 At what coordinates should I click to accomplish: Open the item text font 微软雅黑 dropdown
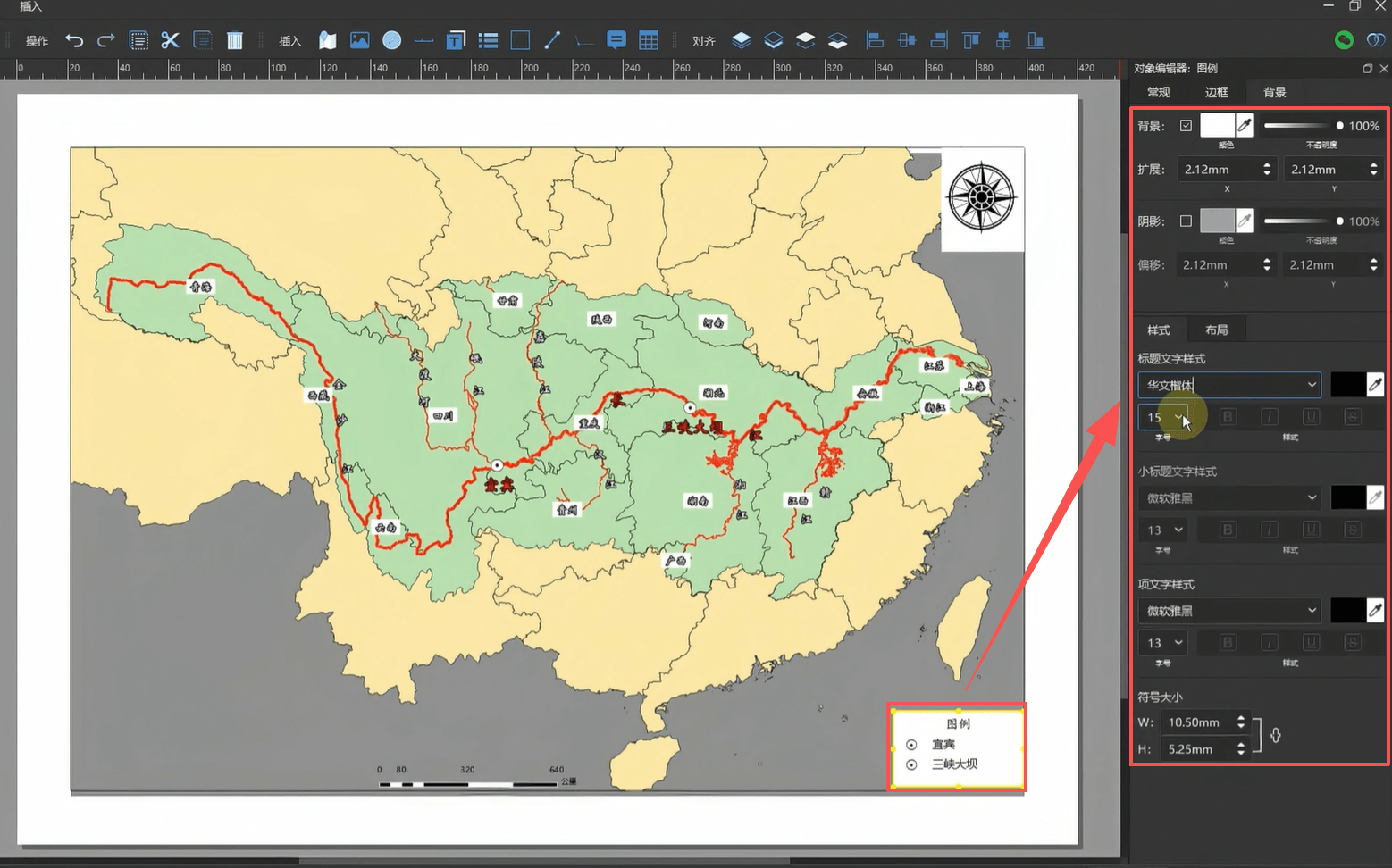[x=1229, y=611]
